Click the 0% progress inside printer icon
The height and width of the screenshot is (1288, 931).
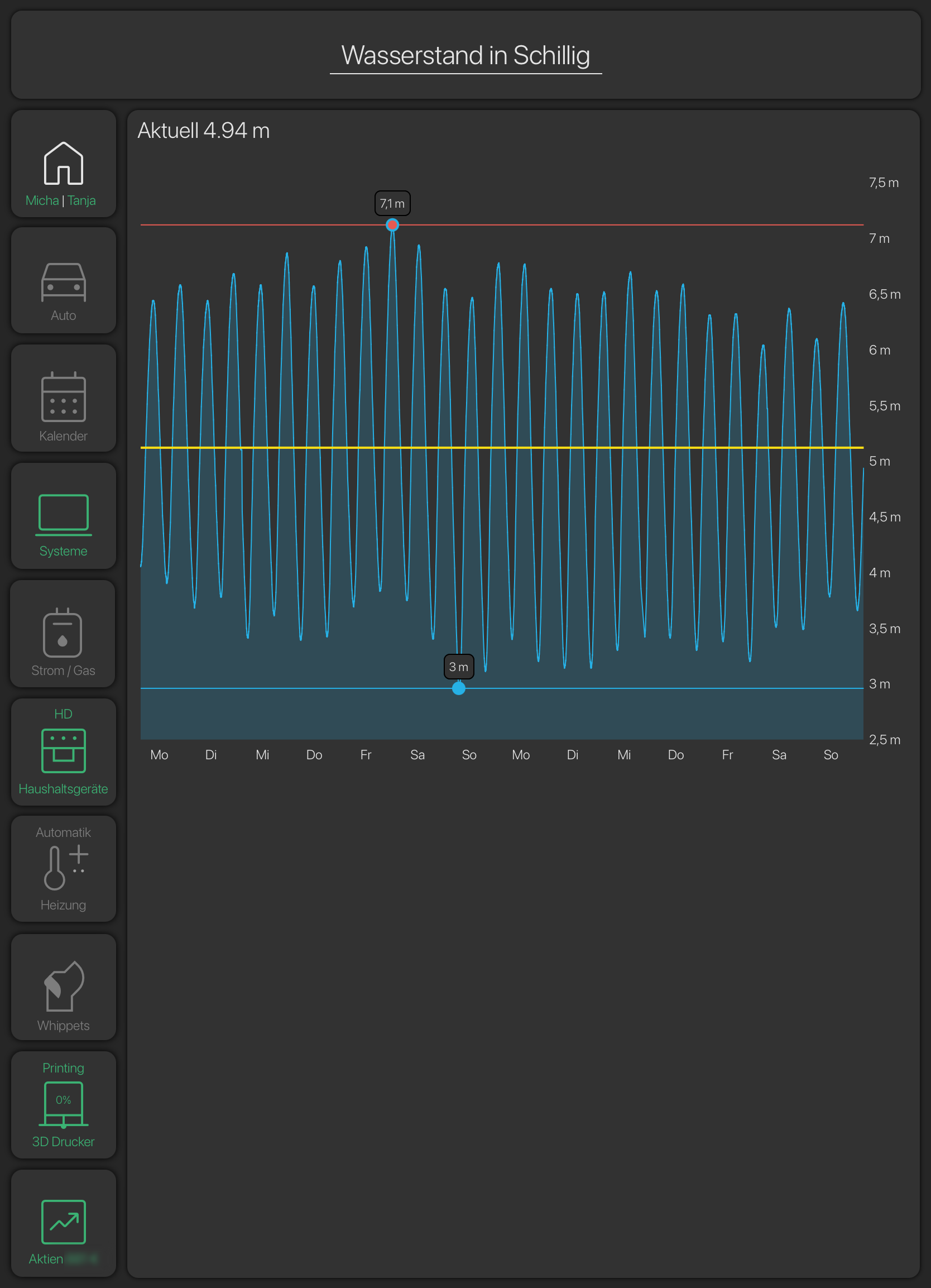pyautogui.click(x=64, y=1100)
